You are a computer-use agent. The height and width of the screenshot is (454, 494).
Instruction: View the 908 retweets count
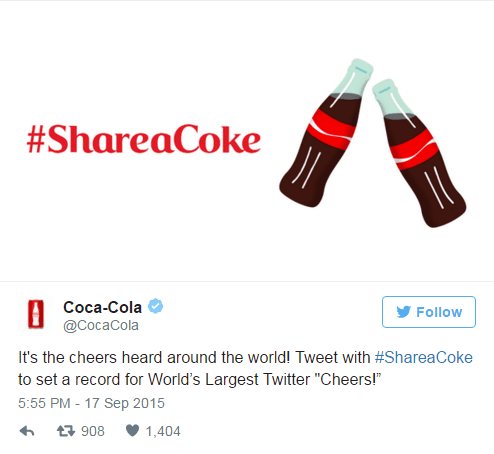tap(93, 431)
